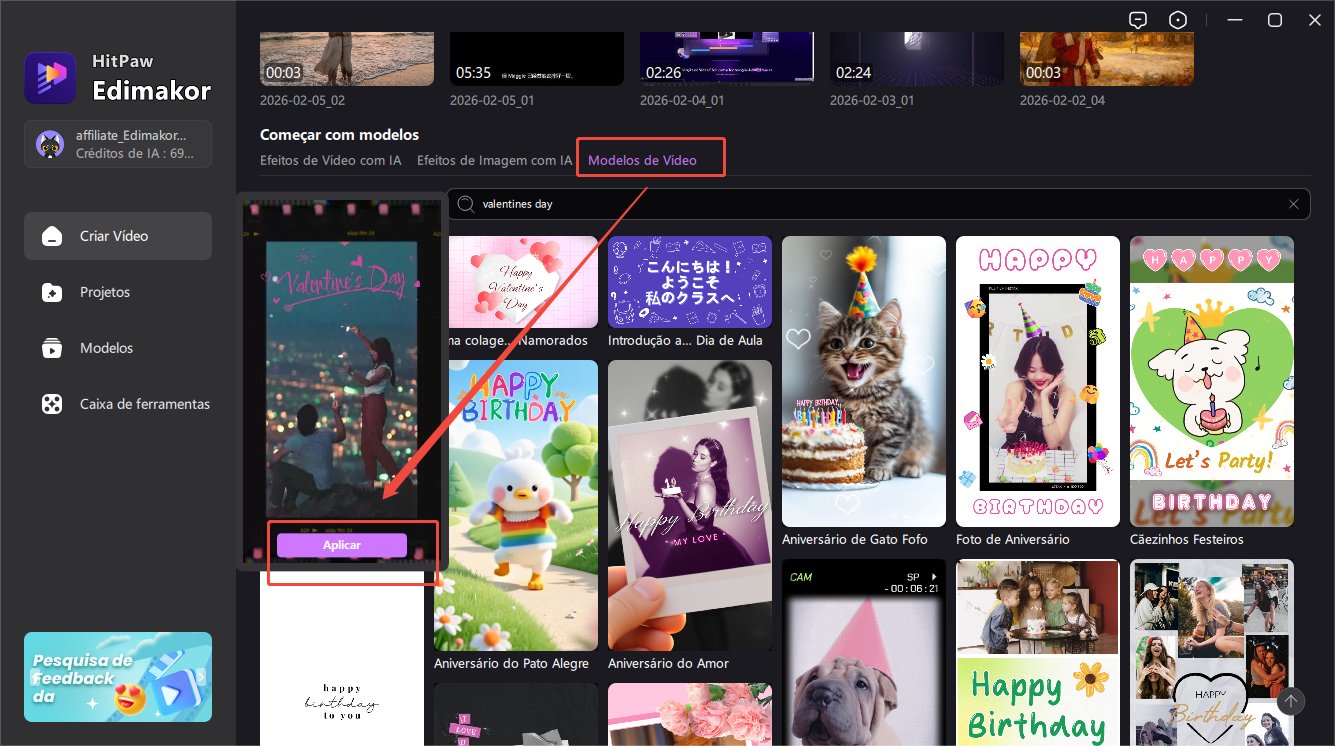Click the Modelos sidebar icon
Screen dimensions: 1335x746
51,349
